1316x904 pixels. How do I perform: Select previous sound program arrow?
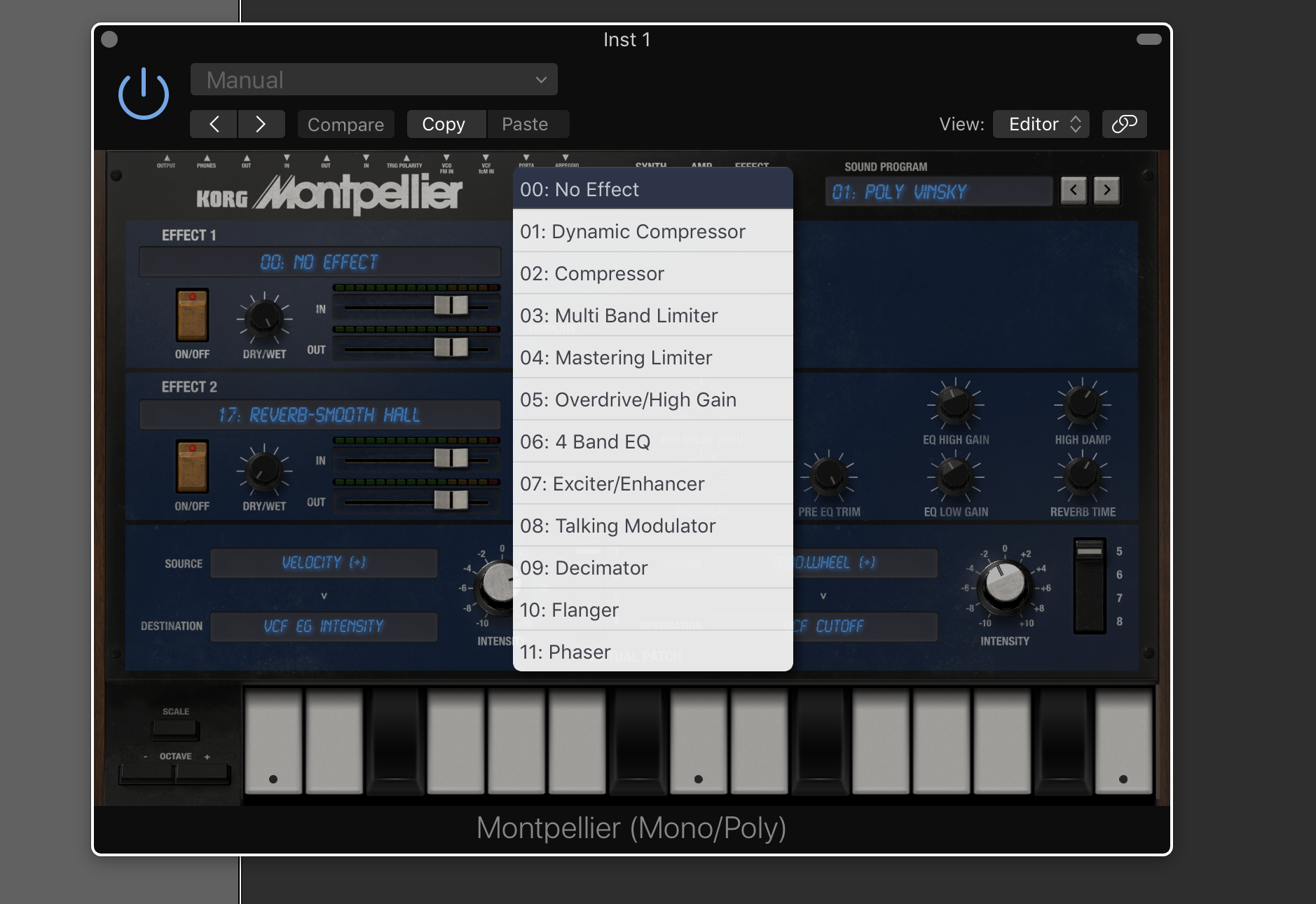[x=1074, y=190]
